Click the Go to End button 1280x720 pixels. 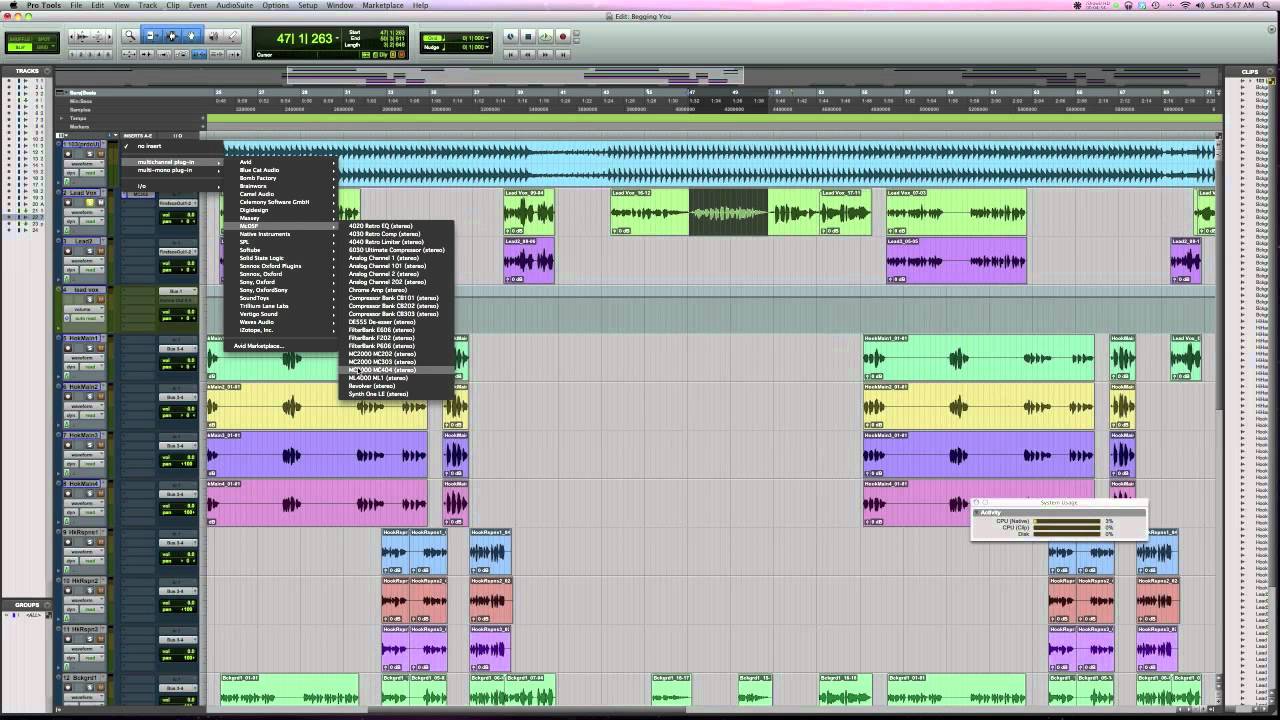(x=563, y=55)
